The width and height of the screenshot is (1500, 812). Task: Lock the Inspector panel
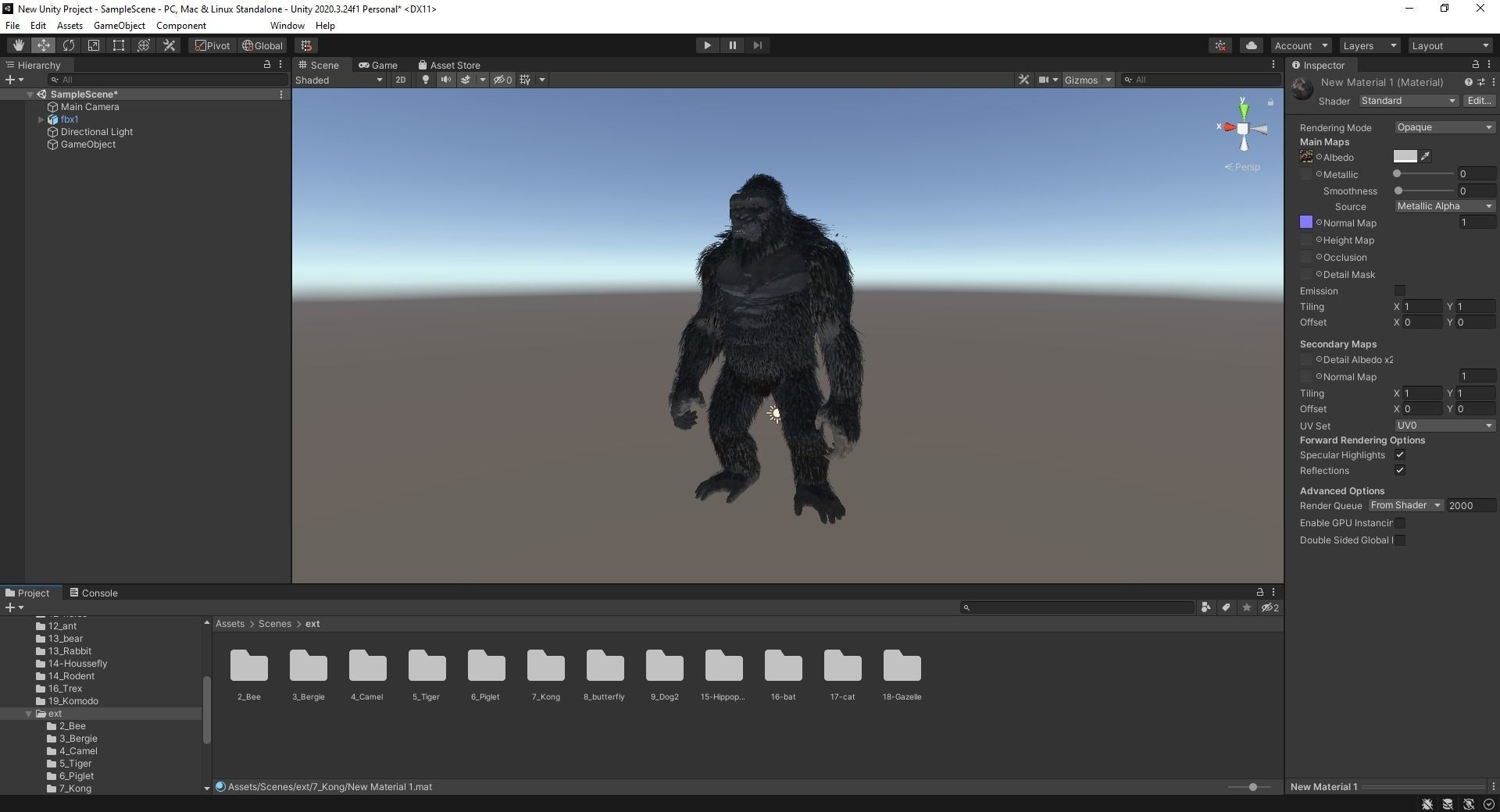(x=1475, y=65)
